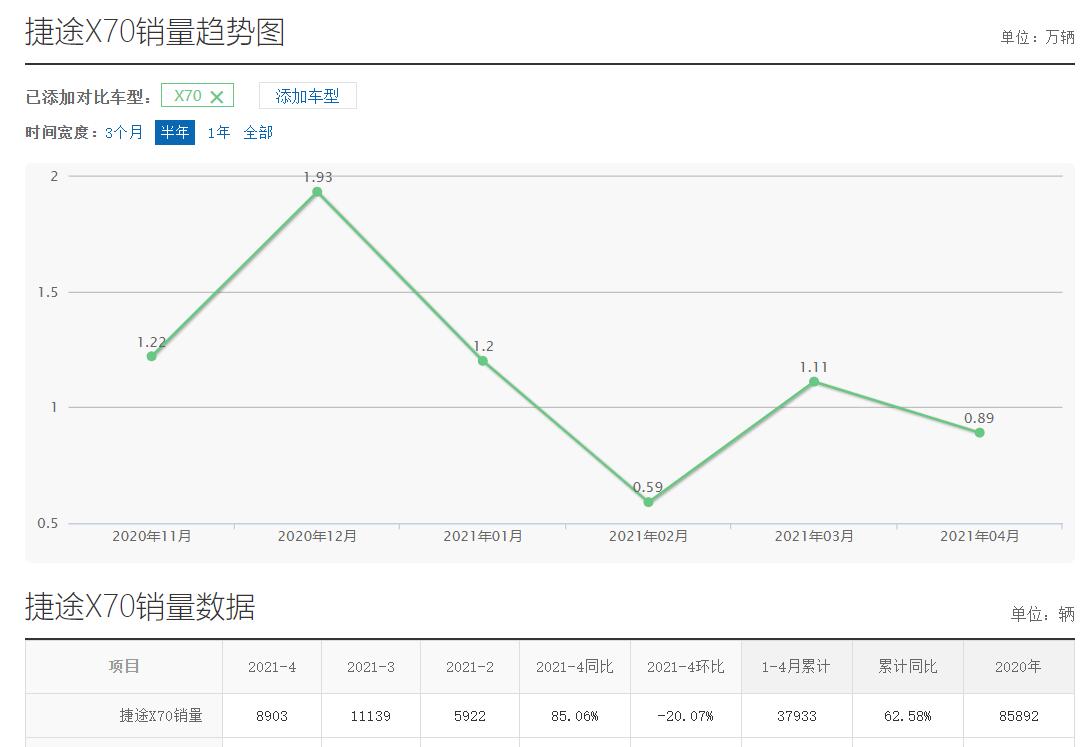Image resolution: width=1084 pixels, height=747 pixels.
Task: Show 全部 time range data
Action: pyautogui.click(x=258, y=132)
